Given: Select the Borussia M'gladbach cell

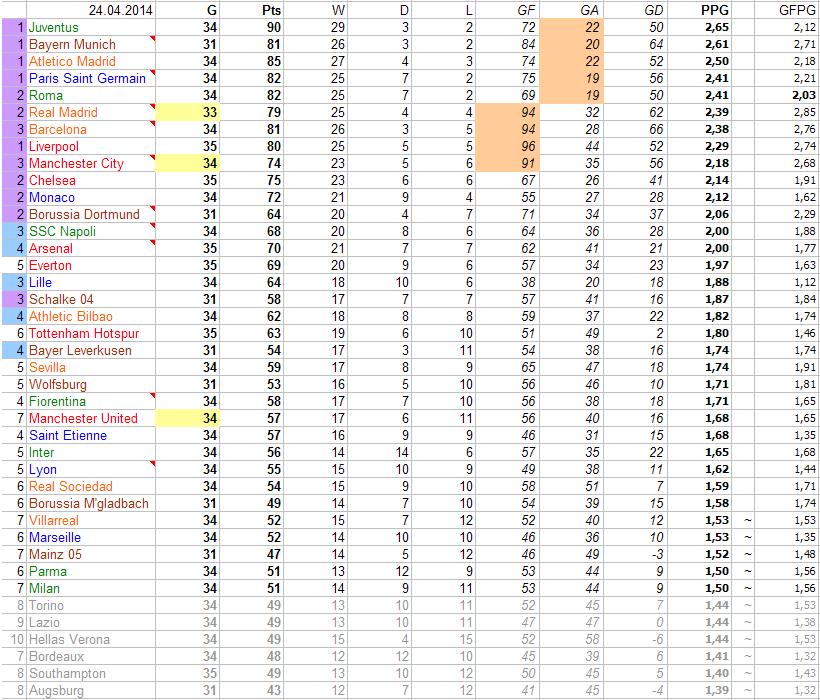Looking at the screenshot, I should (x=91, y=503).
